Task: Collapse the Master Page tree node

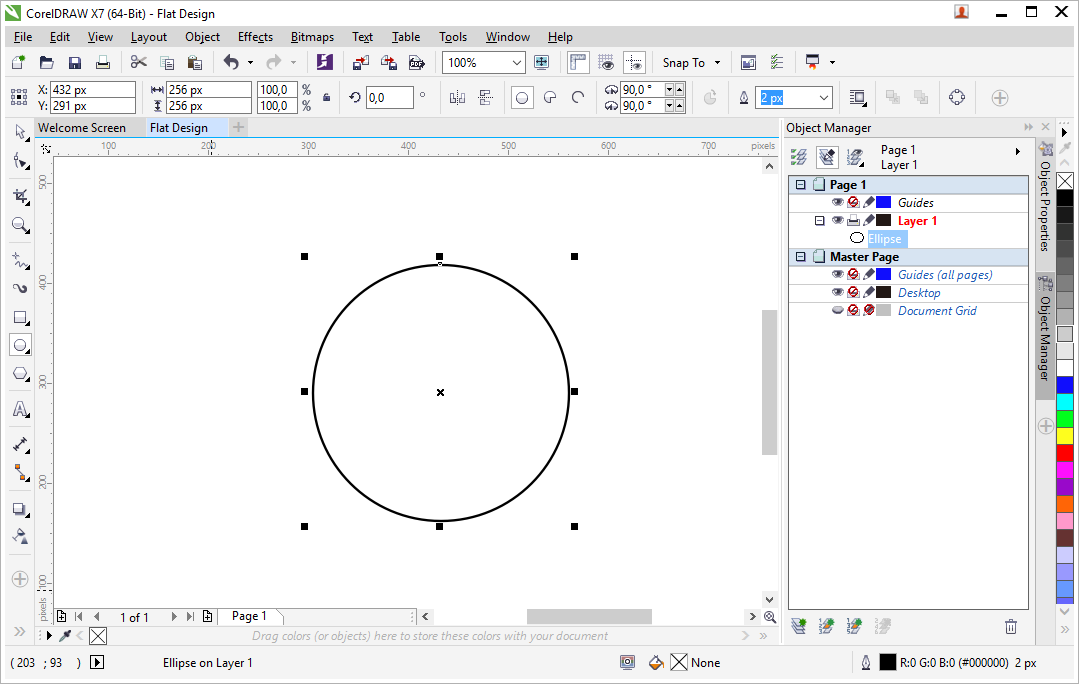Action: pos(800,256)
